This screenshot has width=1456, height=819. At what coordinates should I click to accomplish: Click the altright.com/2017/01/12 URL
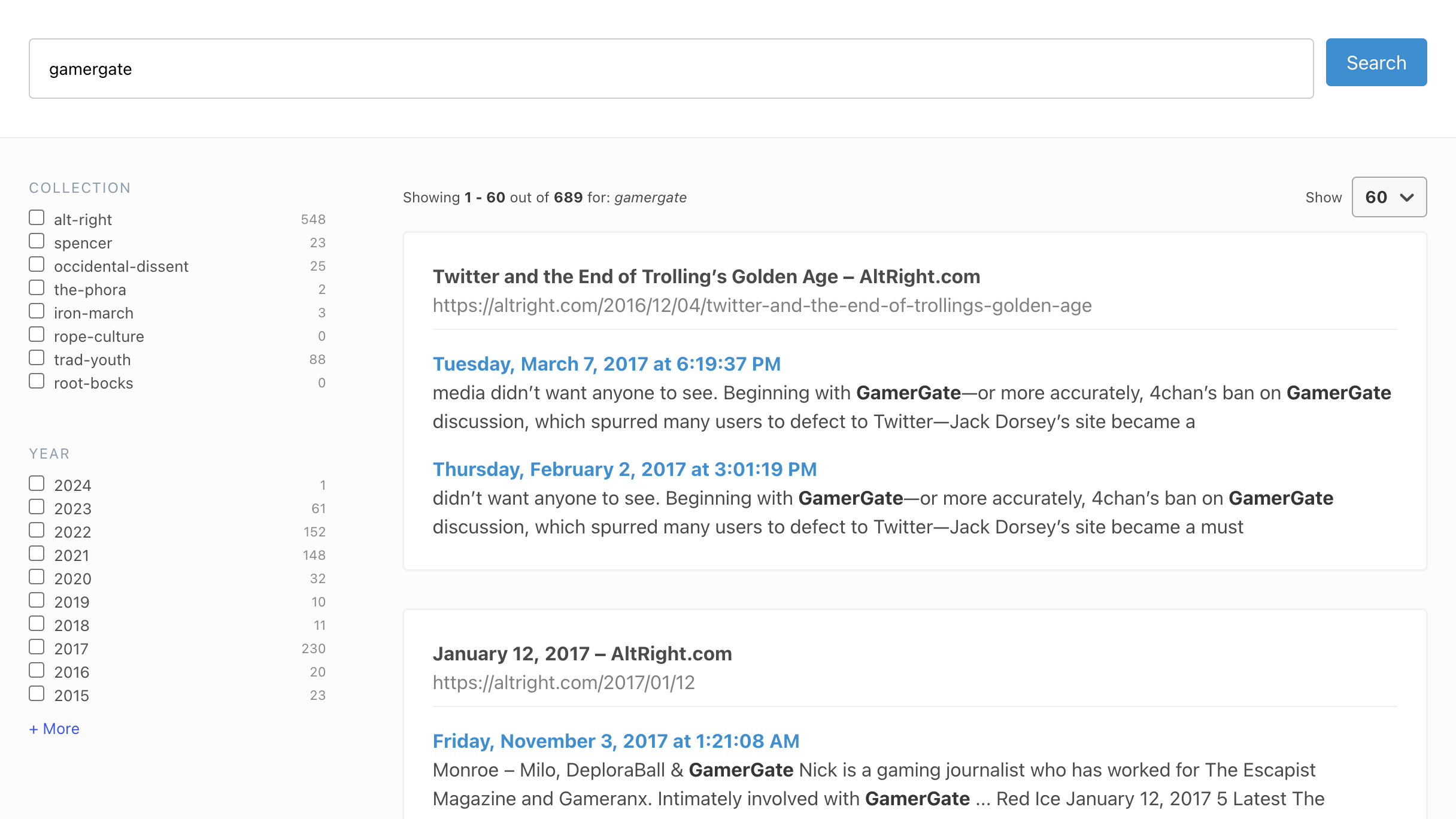point(563,682)
